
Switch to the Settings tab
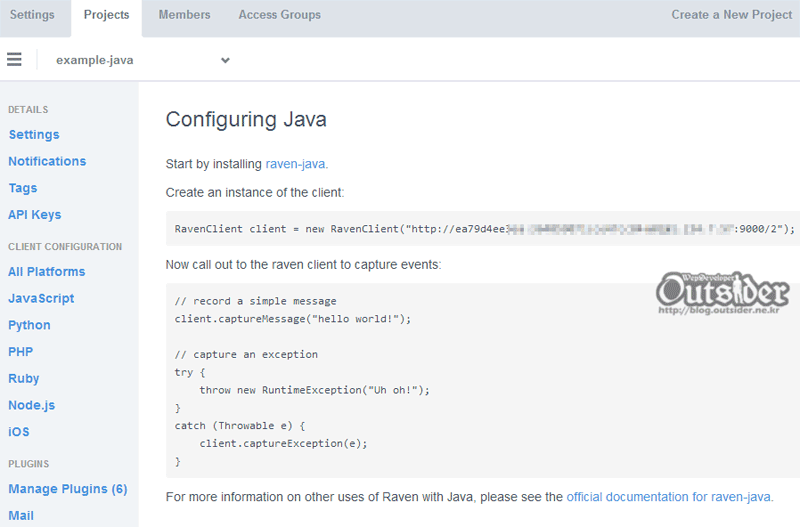pyautogui.click(x=32, y=15)
